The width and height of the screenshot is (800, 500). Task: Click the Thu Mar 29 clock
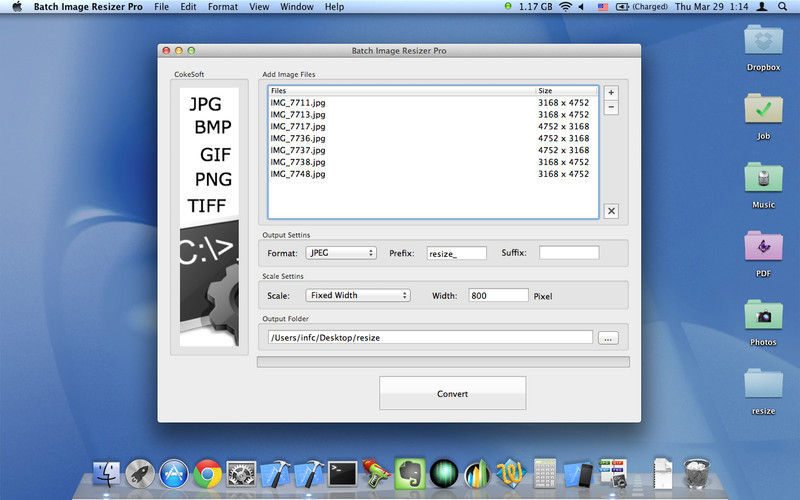(711, 7)
